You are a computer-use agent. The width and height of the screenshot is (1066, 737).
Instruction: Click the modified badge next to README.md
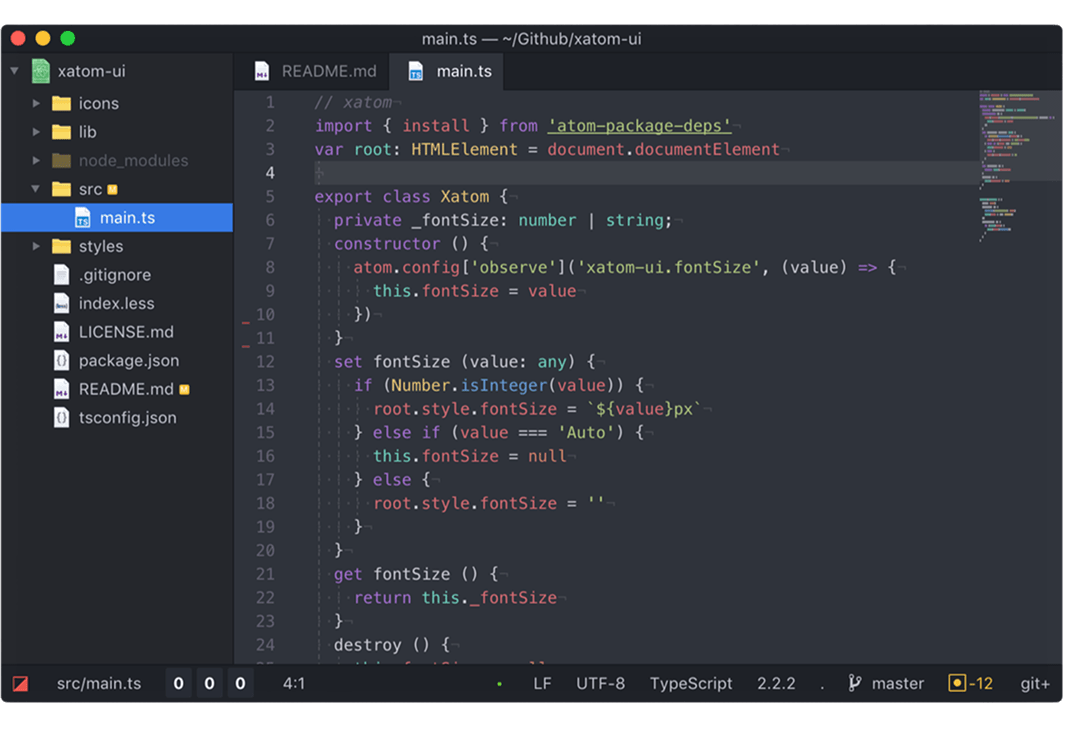184,390
